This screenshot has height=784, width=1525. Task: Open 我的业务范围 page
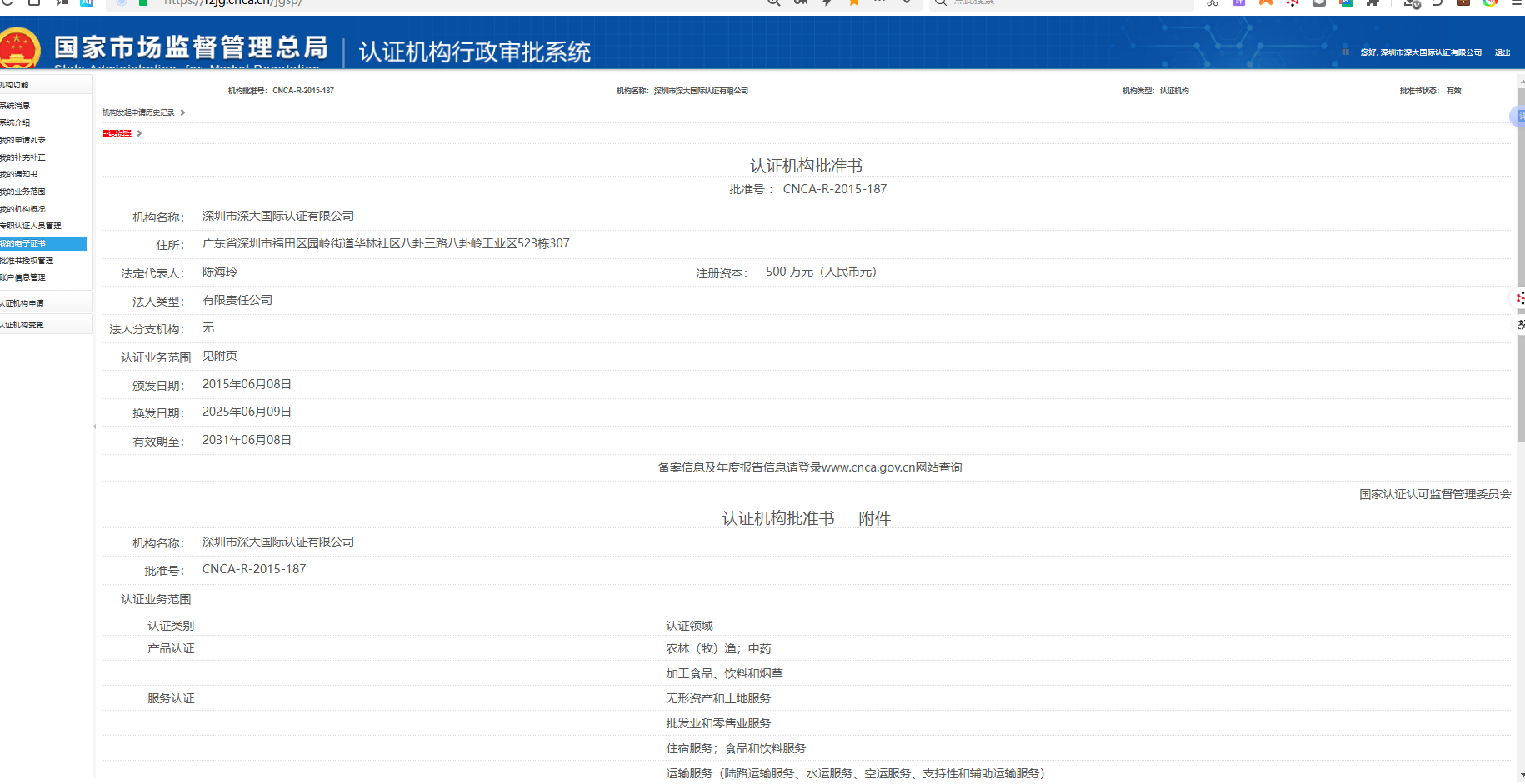(x=22, y=192)
